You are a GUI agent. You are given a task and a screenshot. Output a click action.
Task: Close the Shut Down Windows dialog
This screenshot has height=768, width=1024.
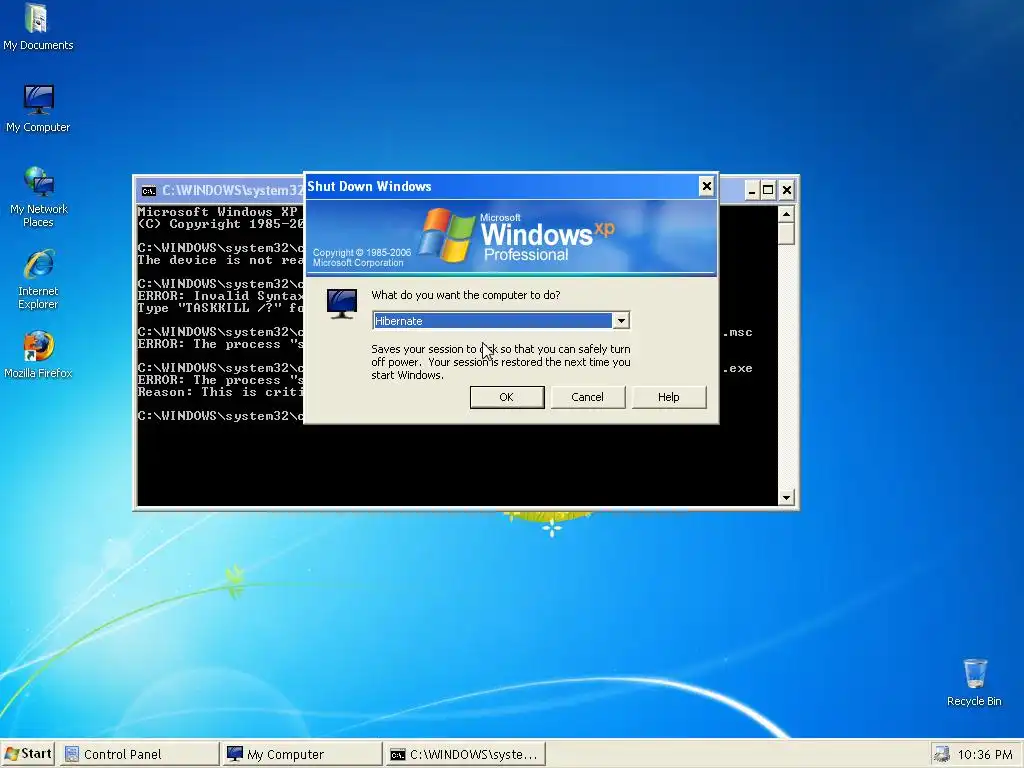(x=707, y=187)
